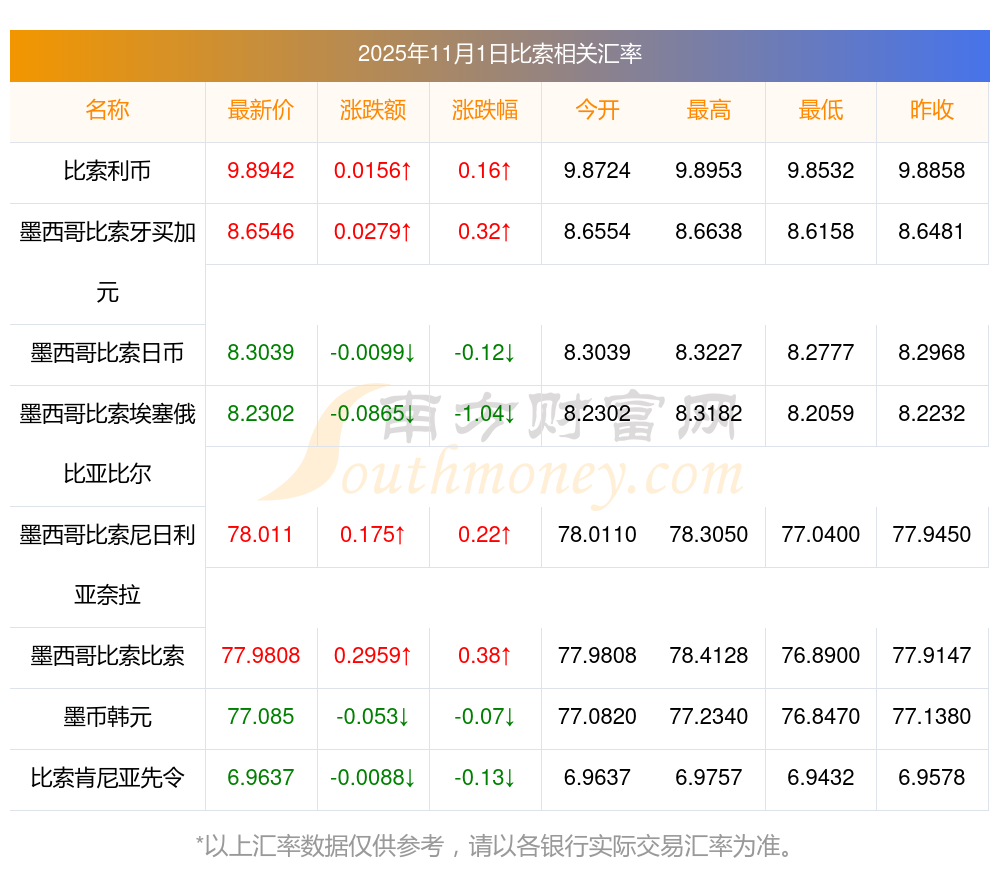Click the 最低 column header

coord(821,110)
